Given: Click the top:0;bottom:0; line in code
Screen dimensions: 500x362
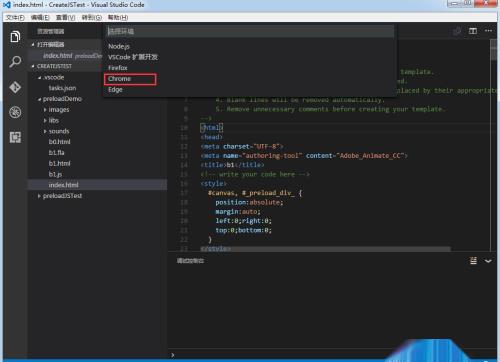Looking at the screenshot, I should point(243,230).
